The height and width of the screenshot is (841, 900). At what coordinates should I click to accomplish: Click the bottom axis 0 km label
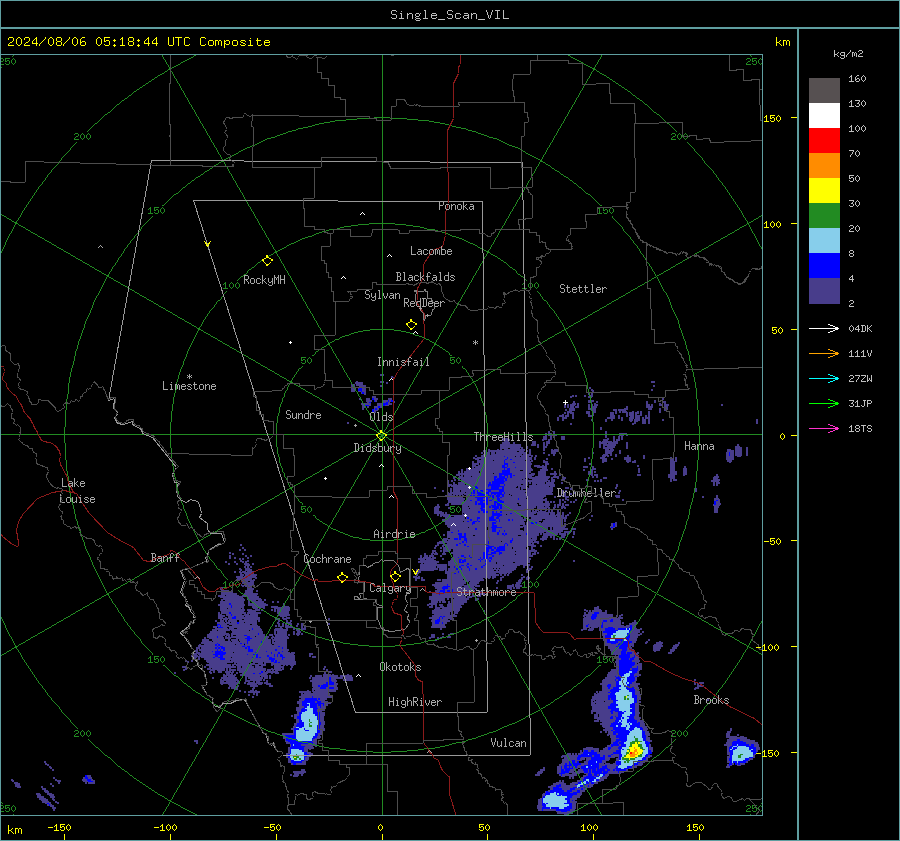[380, 828]
